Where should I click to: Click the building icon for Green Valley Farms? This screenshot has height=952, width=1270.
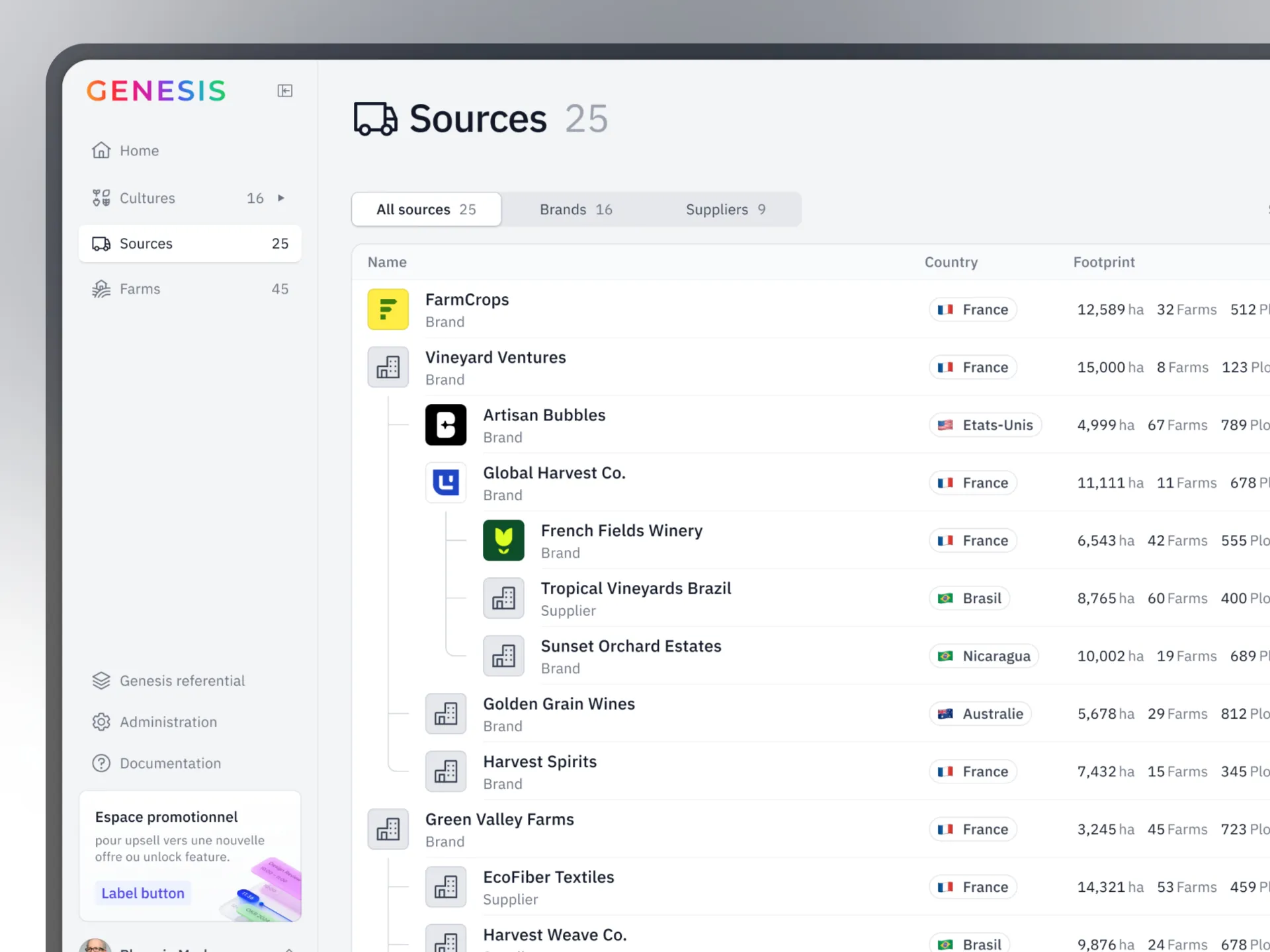[x=388, y=829]
